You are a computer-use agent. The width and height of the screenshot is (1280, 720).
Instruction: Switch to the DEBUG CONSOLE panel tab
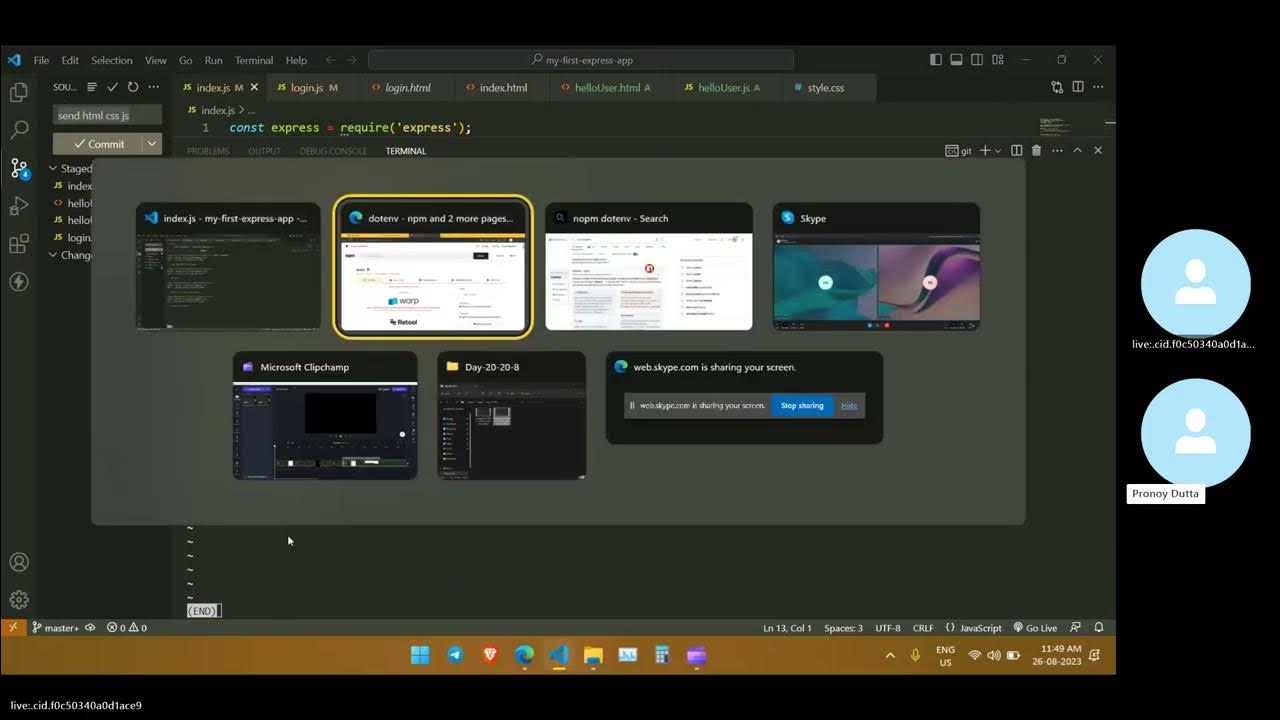click(x=333, y=151)
